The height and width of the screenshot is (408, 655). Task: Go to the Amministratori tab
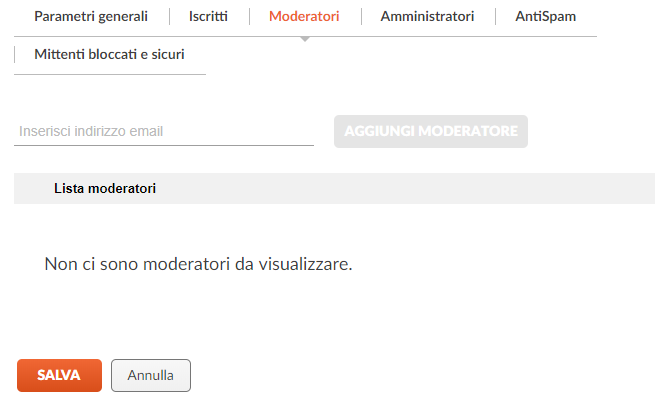click(x=427, y=16)
